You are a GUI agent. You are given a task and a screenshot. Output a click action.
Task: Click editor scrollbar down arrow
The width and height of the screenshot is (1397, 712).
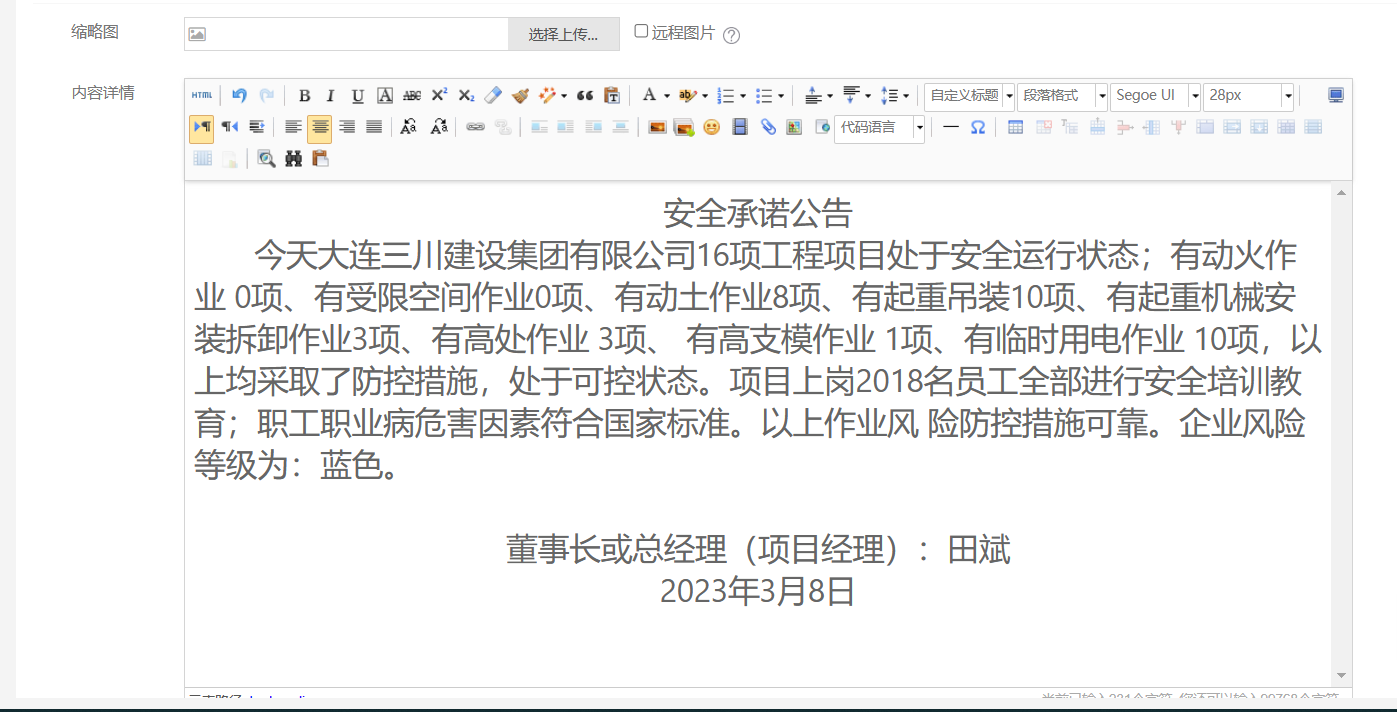click(x=1341, y=677)
